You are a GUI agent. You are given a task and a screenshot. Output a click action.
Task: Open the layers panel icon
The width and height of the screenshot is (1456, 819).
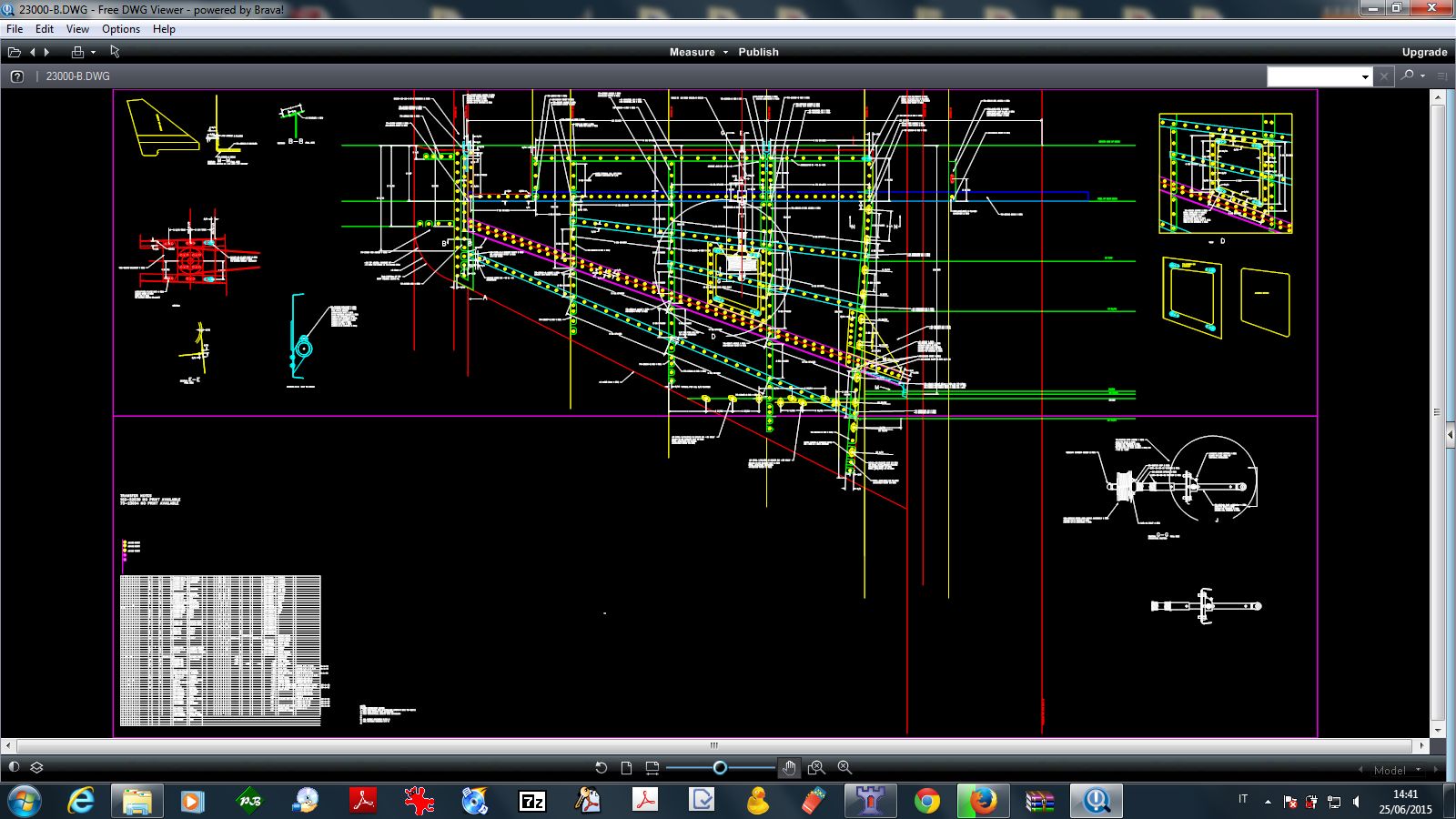coord(37,768)
